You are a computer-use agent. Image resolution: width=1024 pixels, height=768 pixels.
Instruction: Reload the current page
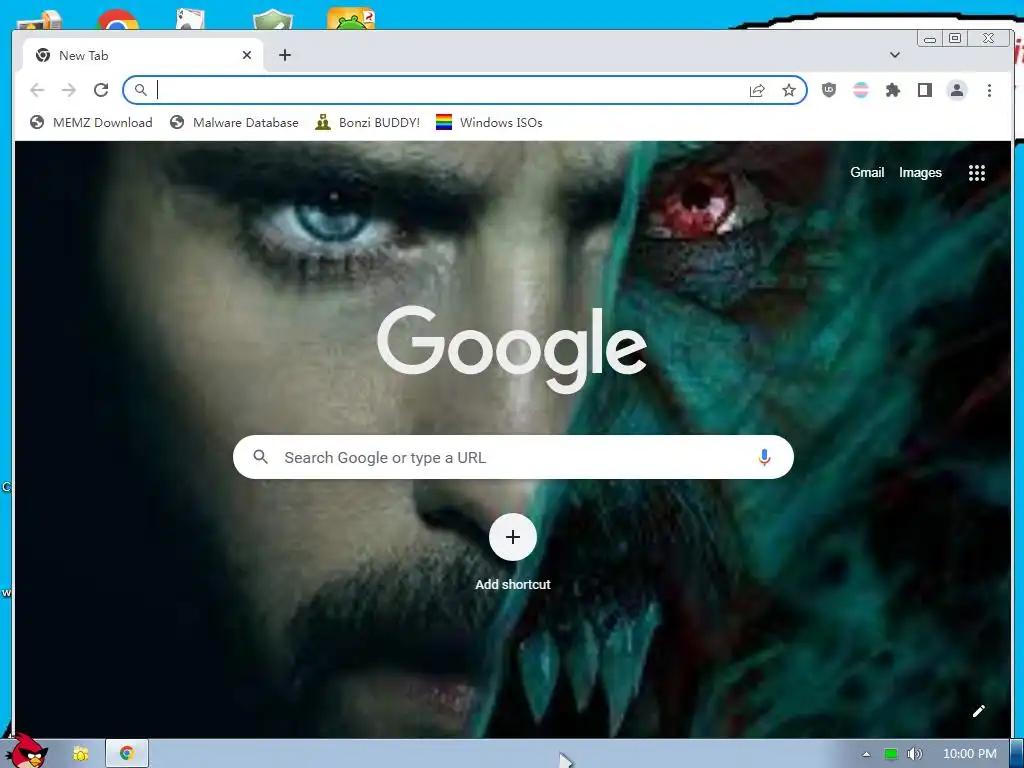pyautogui.click(x=101, y=90)
